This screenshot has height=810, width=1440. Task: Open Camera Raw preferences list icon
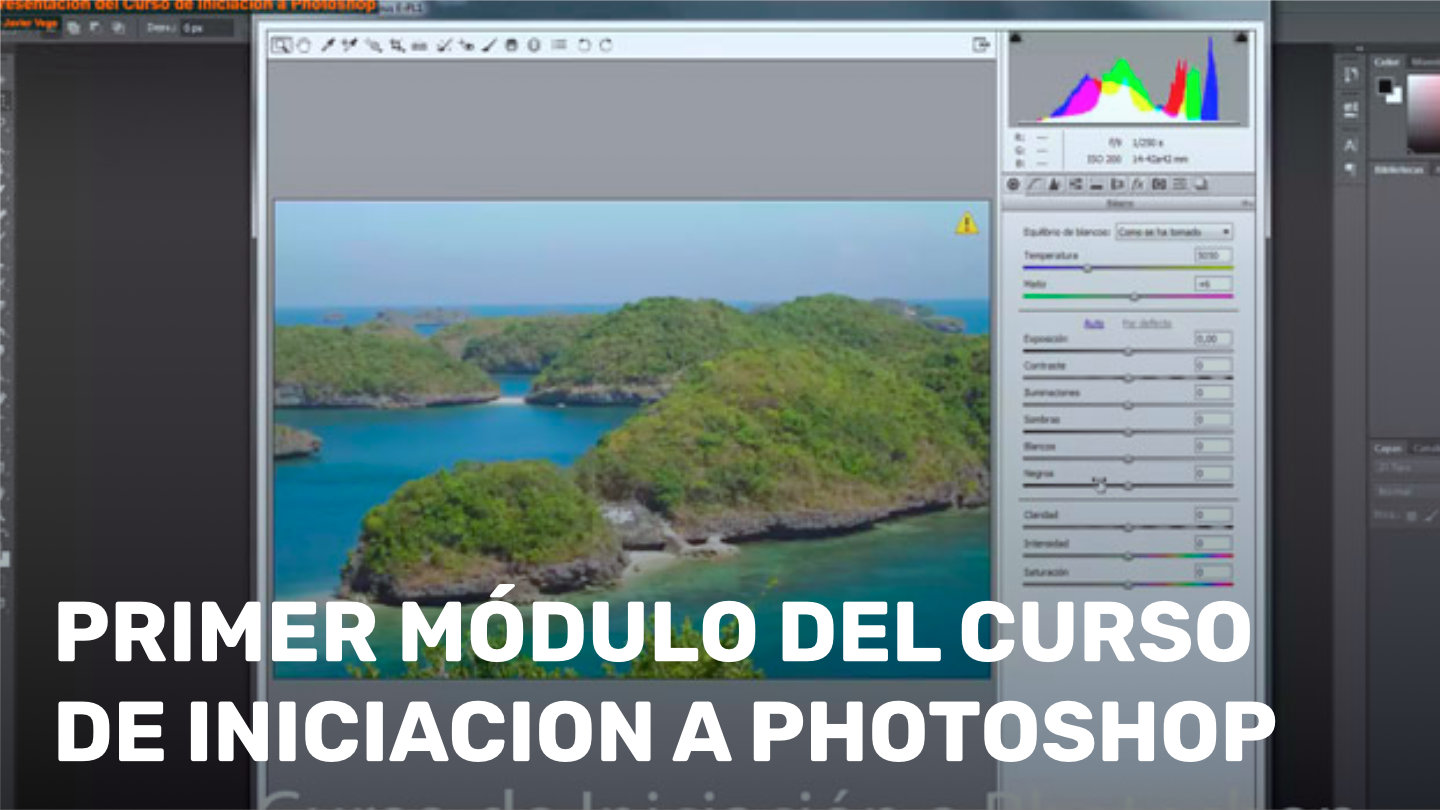pyautogui.click(x=558, y=45)
